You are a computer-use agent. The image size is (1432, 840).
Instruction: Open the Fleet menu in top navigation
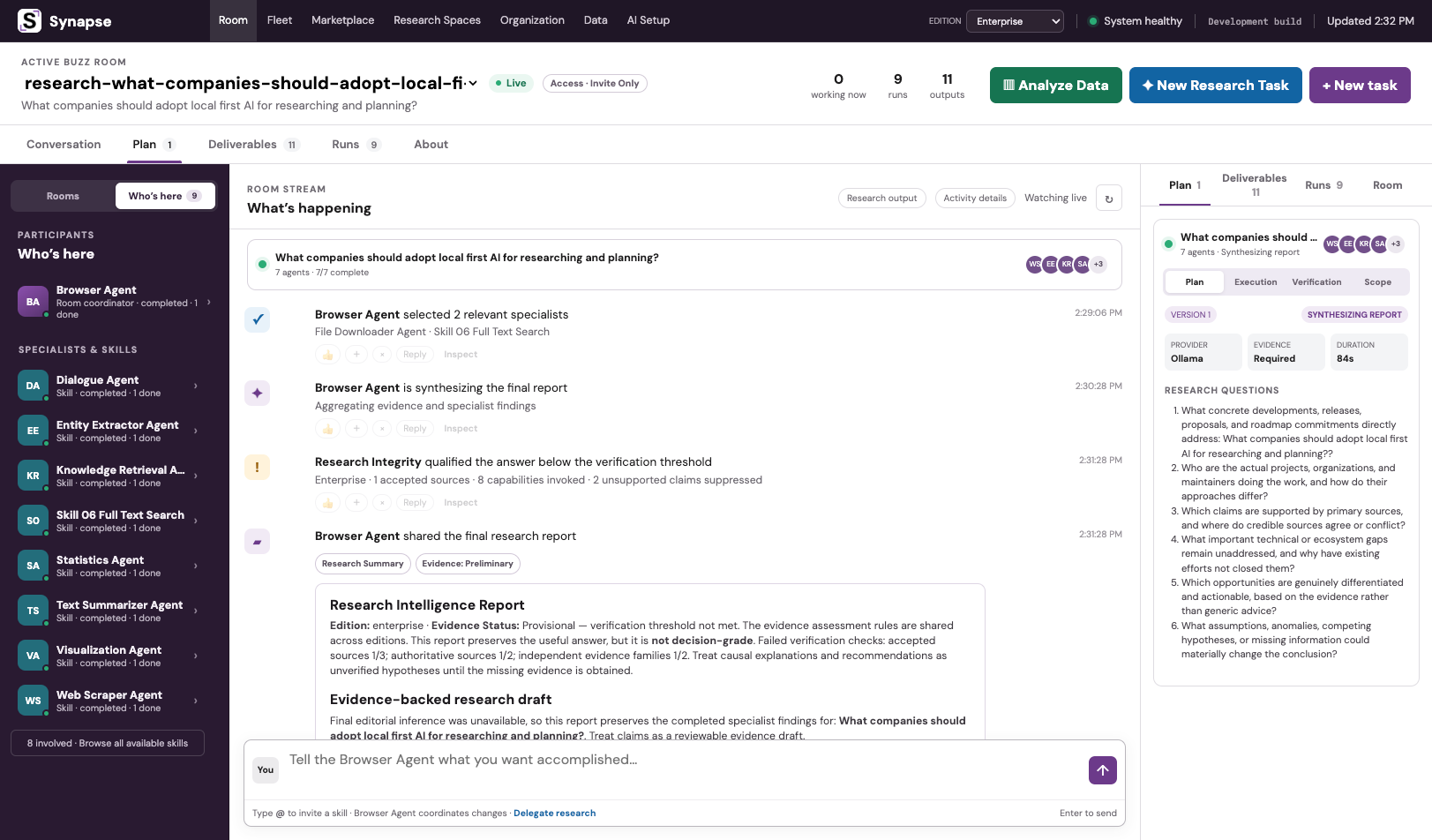pos(280,20)
